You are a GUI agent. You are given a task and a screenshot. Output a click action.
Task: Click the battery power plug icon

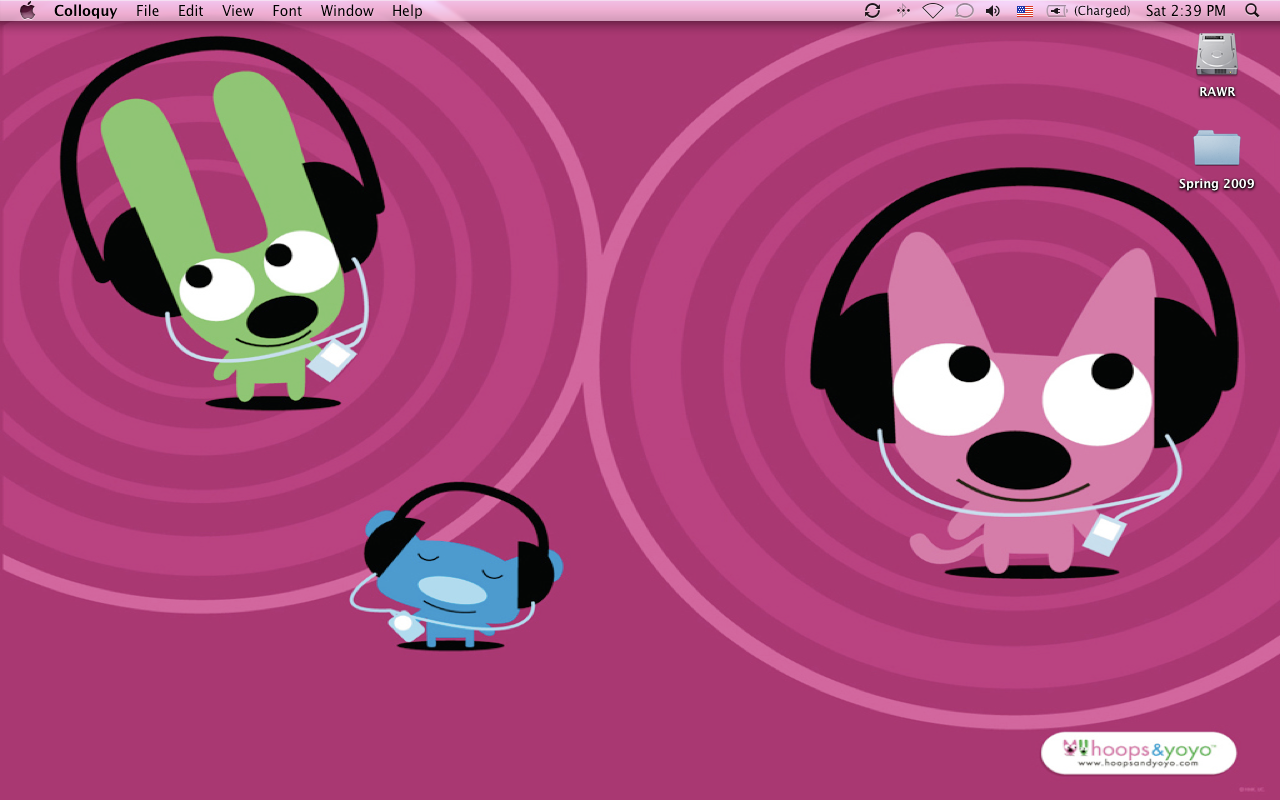(x=1057, y=11)
